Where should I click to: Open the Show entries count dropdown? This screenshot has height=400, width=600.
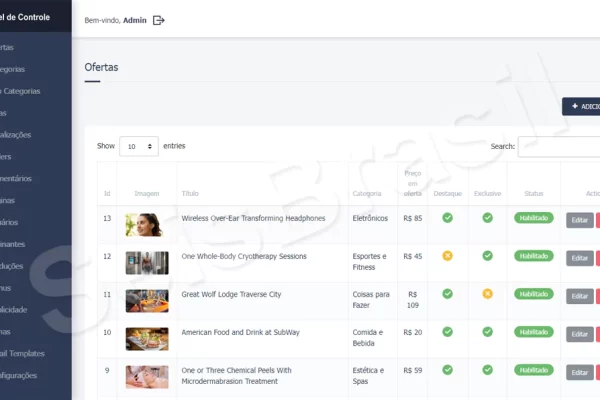pos(139,146)
